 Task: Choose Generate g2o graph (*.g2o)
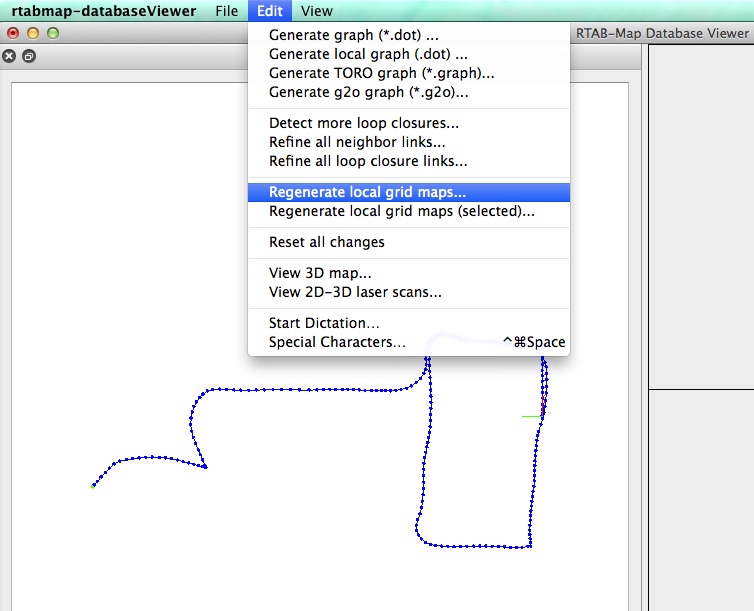(x=368, y=92)
